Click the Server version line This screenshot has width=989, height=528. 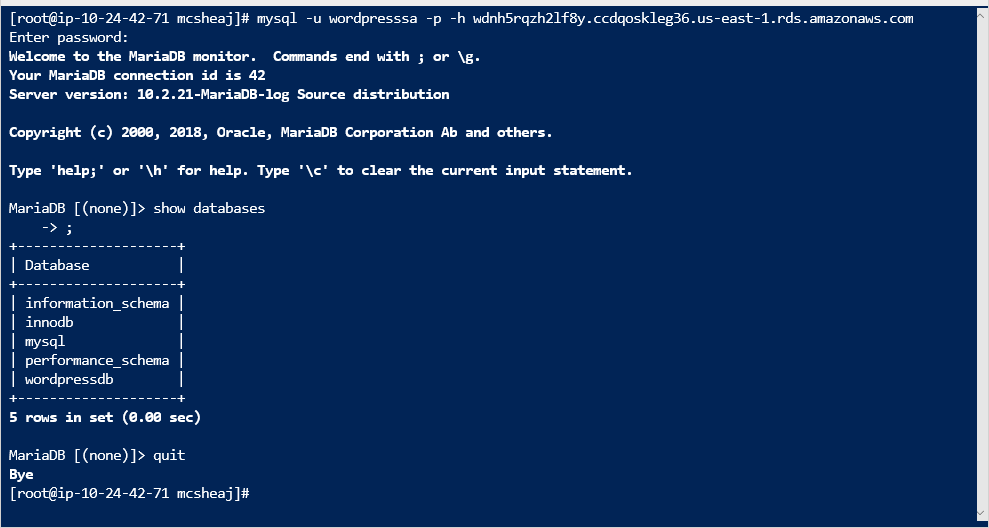(229, 94)
